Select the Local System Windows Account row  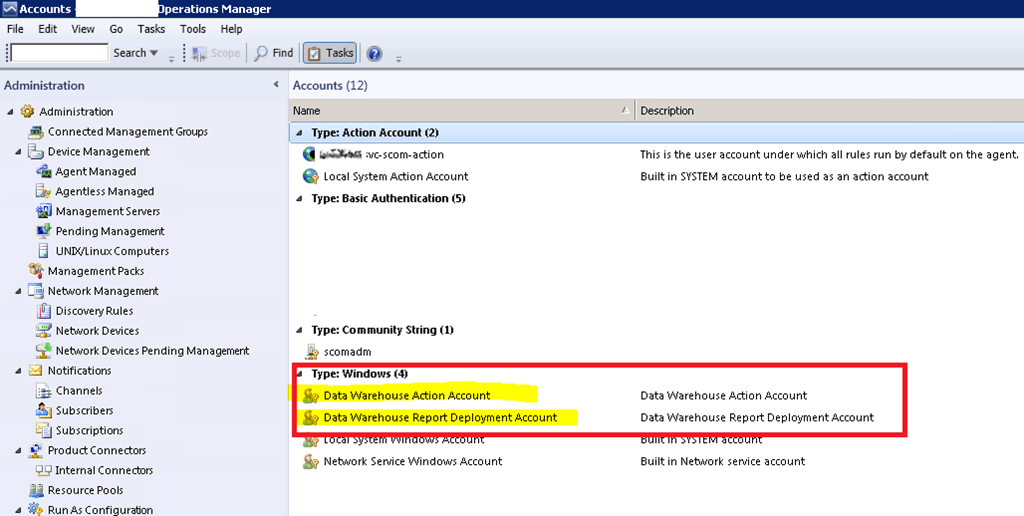tap(656, 440)
